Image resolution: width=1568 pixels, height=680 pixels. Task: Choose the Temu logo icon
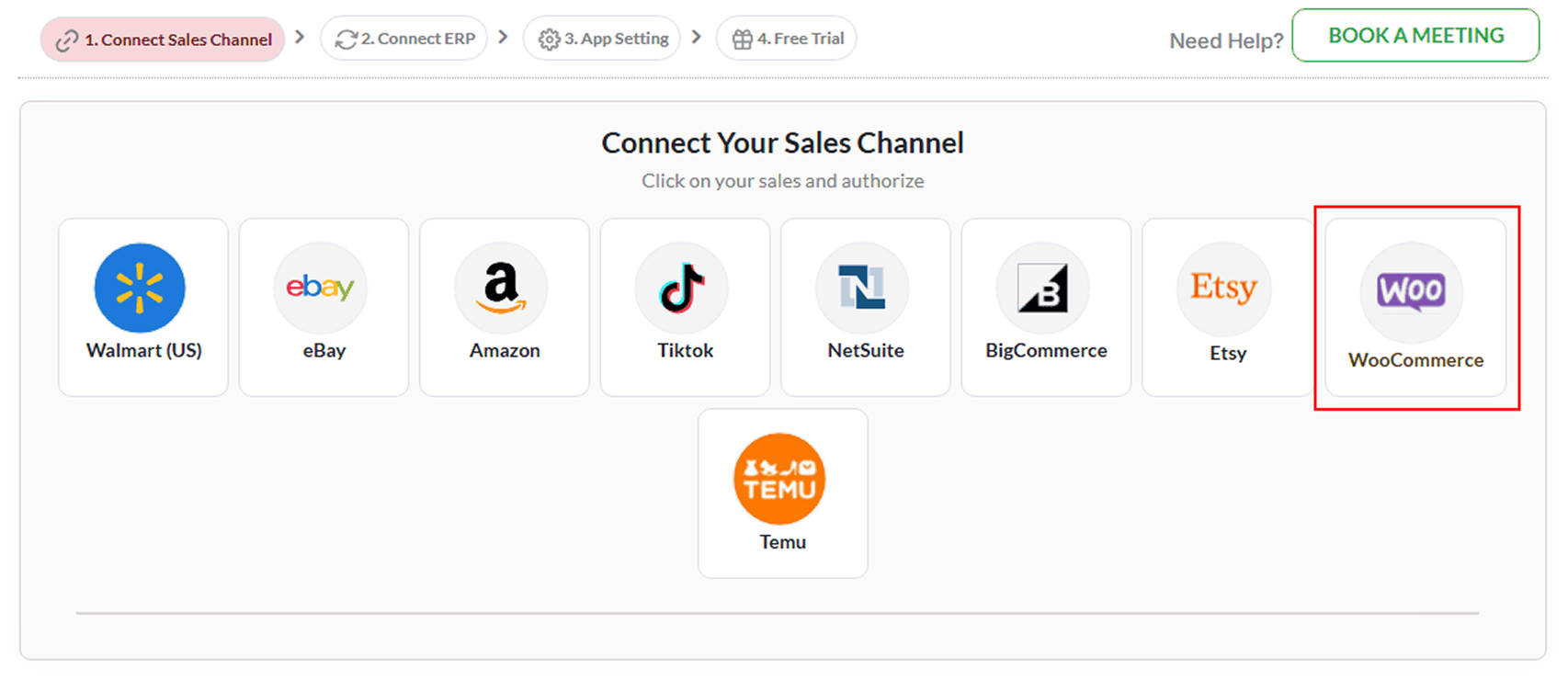tap(779, 479)
